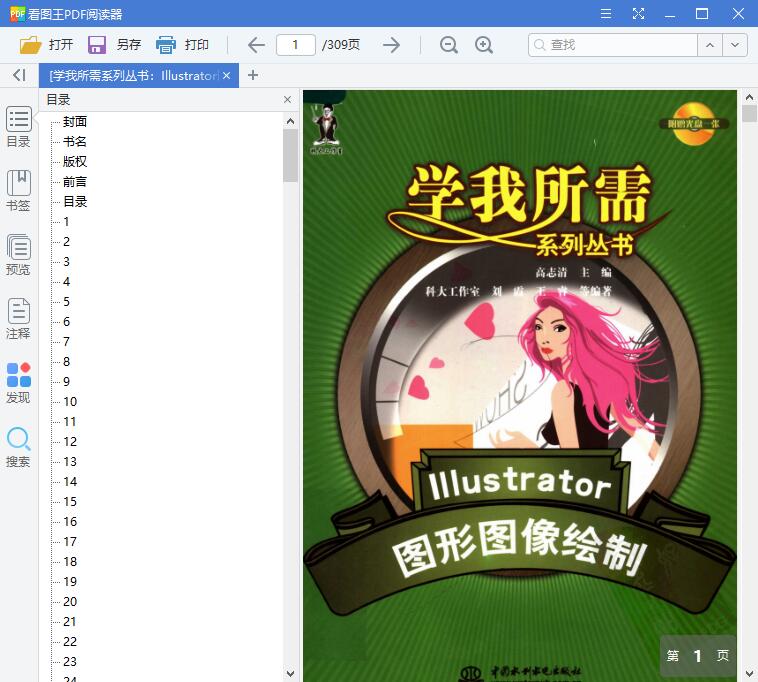
Task: Go to the previous page with left arrow
Action: (x=256, y=45)
